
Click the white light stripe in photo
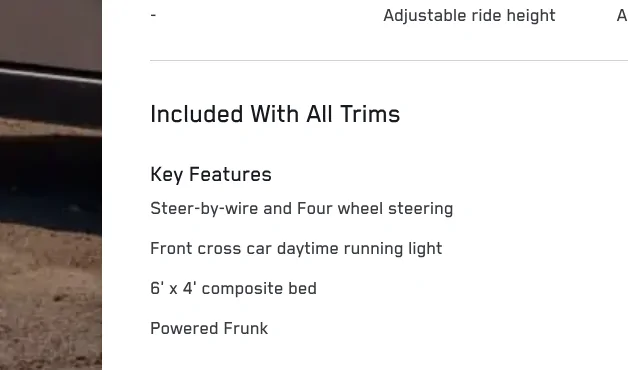point(51,76)
